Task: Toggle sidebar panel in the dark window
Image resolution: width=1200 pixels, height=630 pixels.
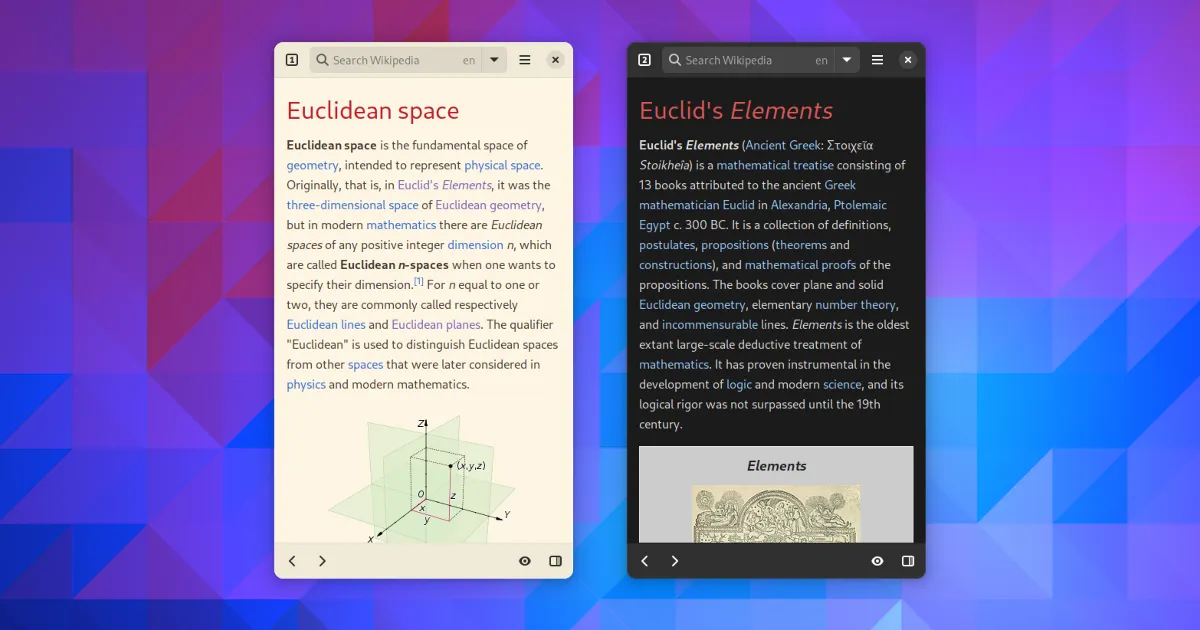Action: [908, 561]
